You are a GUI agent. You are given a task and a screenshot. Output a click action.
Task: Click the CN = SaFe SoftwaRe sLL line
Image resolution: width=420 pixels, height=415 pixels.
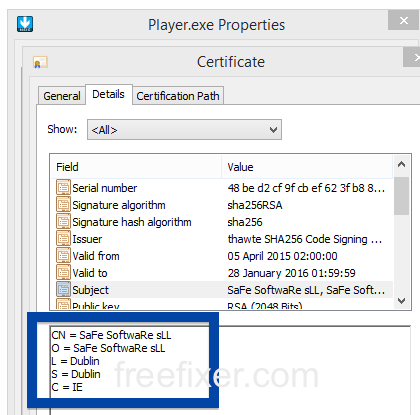point(111,335)
